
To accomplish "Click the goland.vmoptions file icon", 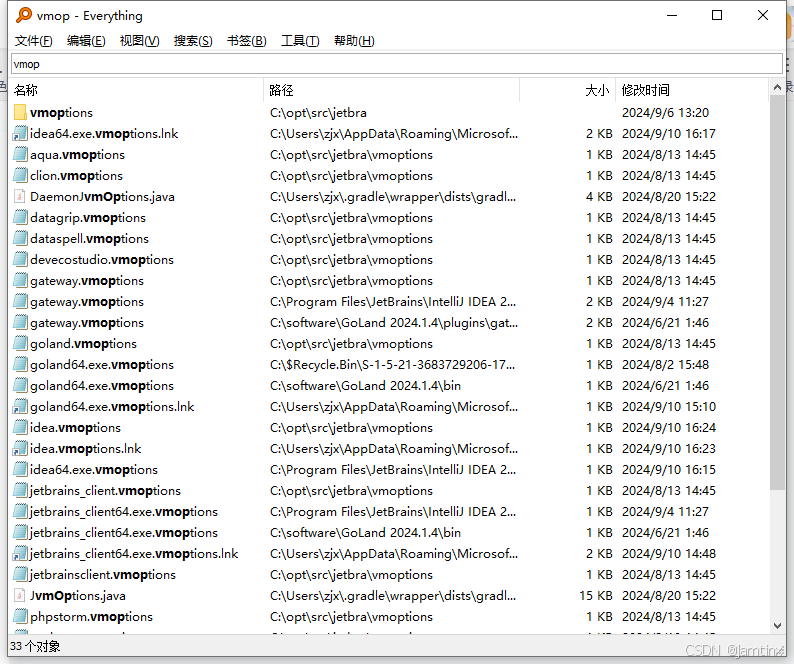I will 20,344.
